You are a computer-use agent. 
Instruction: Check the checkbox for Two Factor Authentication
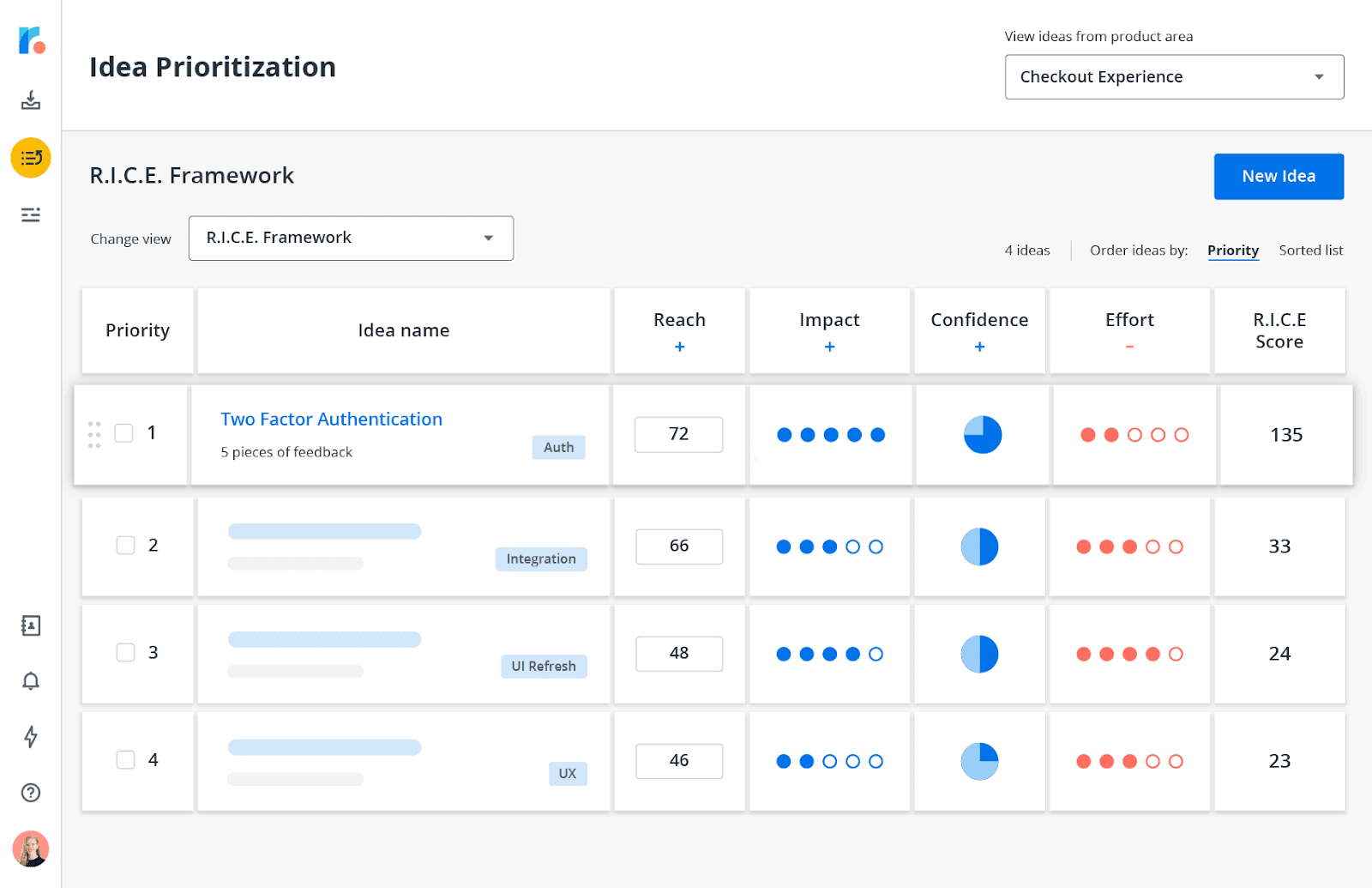tap(123, 433)
